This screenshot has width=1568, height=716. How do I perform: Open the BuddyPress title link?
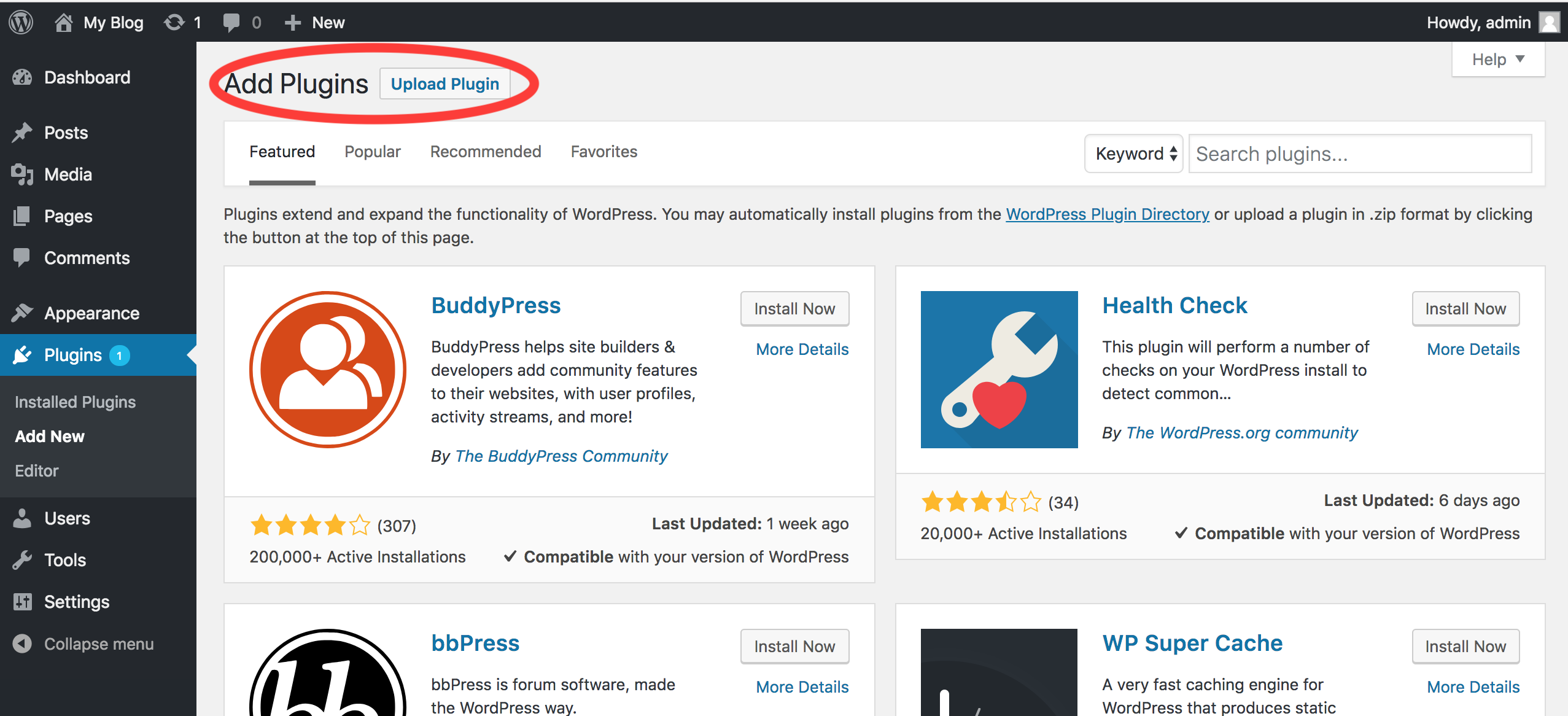click(496, 306)
